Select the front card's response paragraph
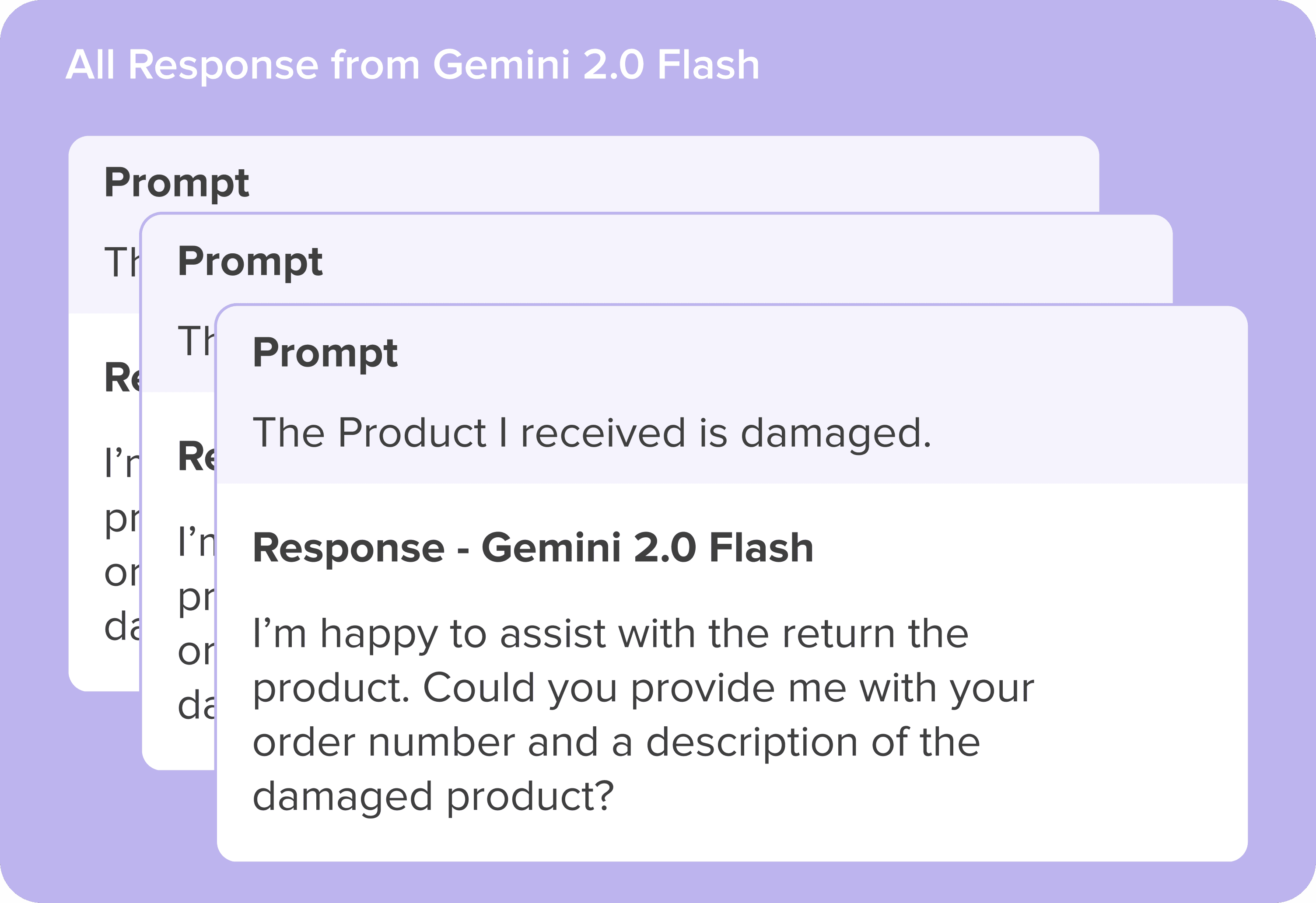1316x903 pixels. click(643, 716)
